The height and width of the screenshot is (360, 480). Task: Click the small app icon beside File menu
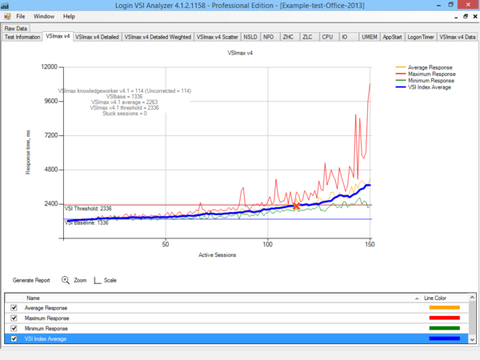[7, 16]
